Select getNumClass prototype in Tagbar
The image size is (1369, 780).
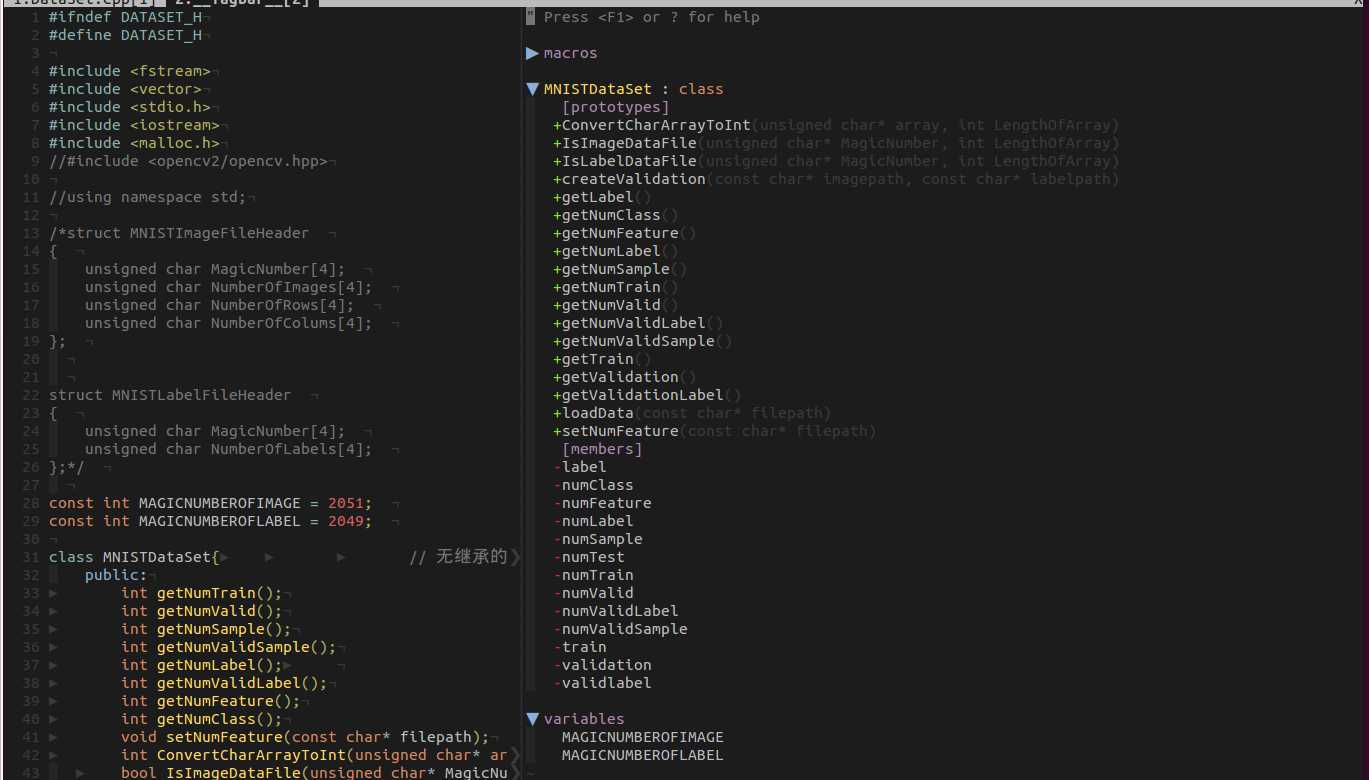coord(611,215)
